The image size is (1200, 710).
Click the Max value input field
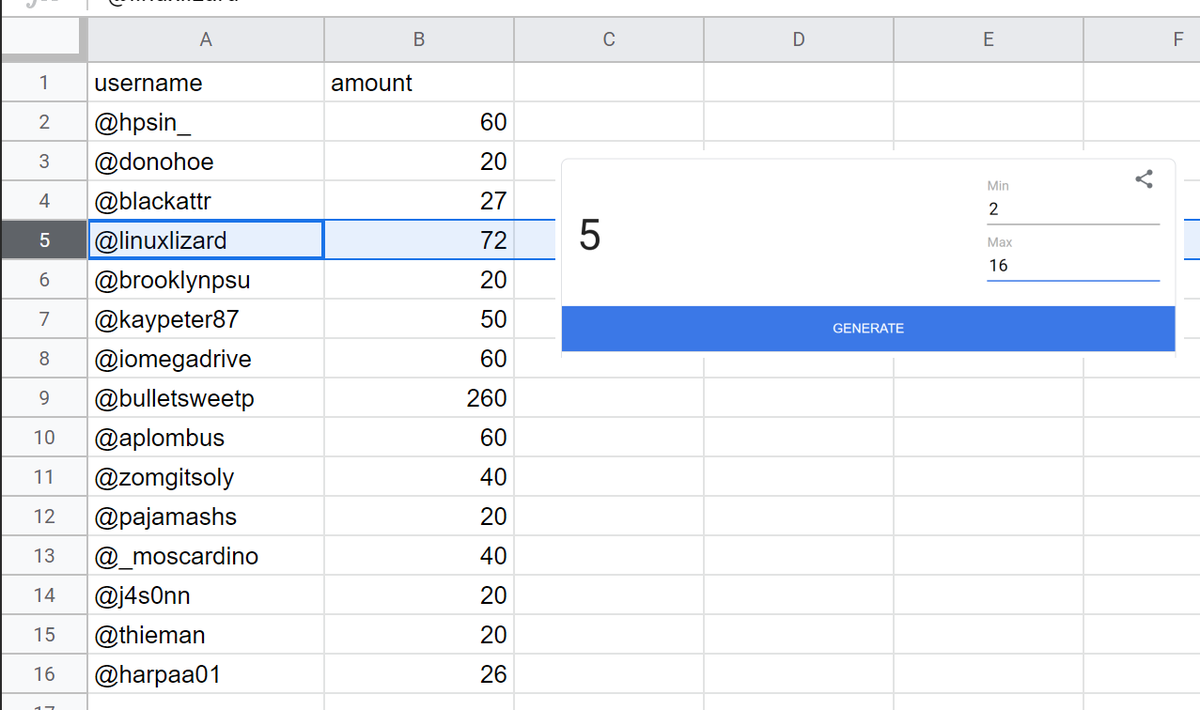pos(1072,266)
